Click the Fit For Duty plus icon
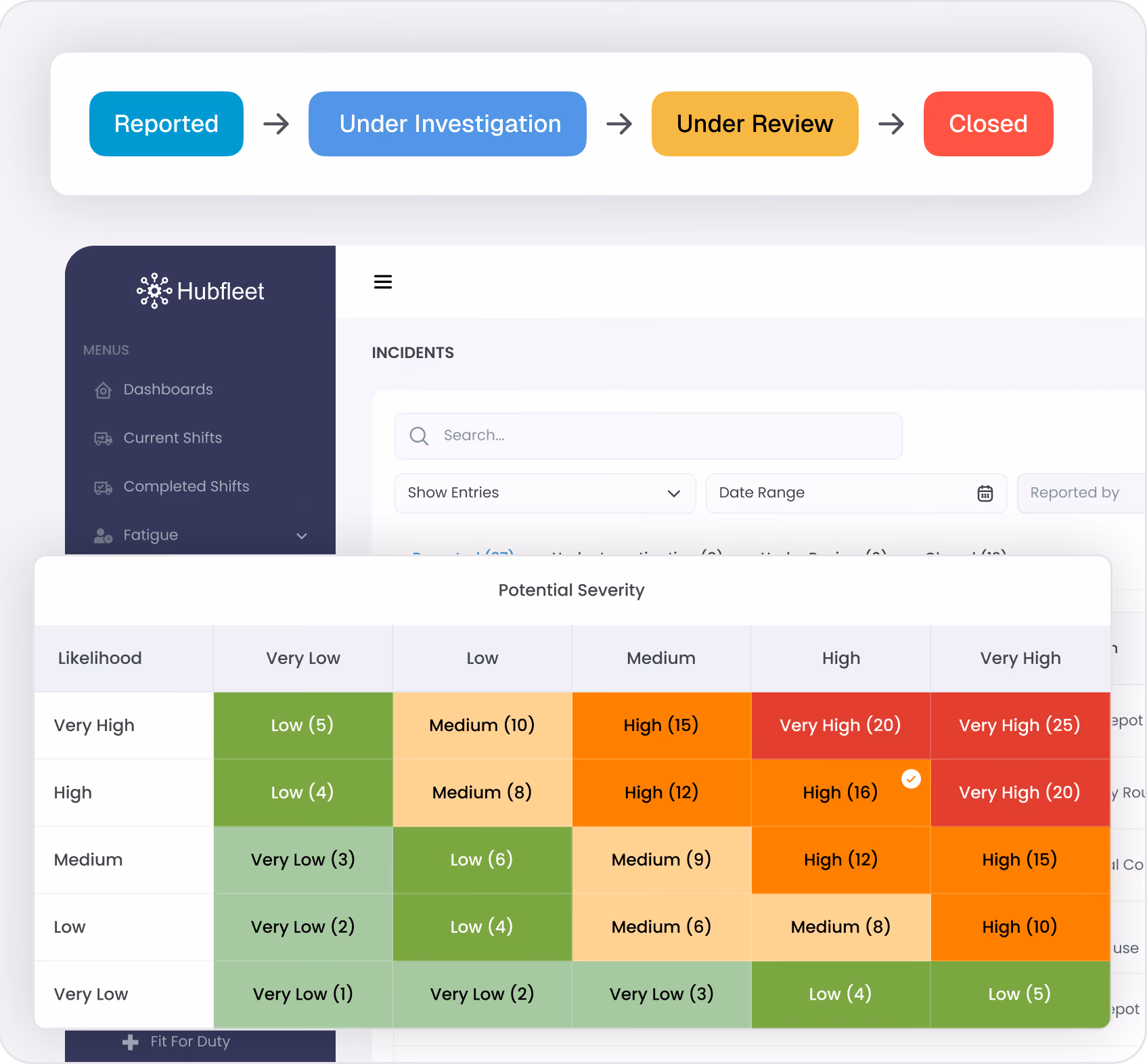Viewport: 1147px width, 1064px height. (x=131, y=1042)
